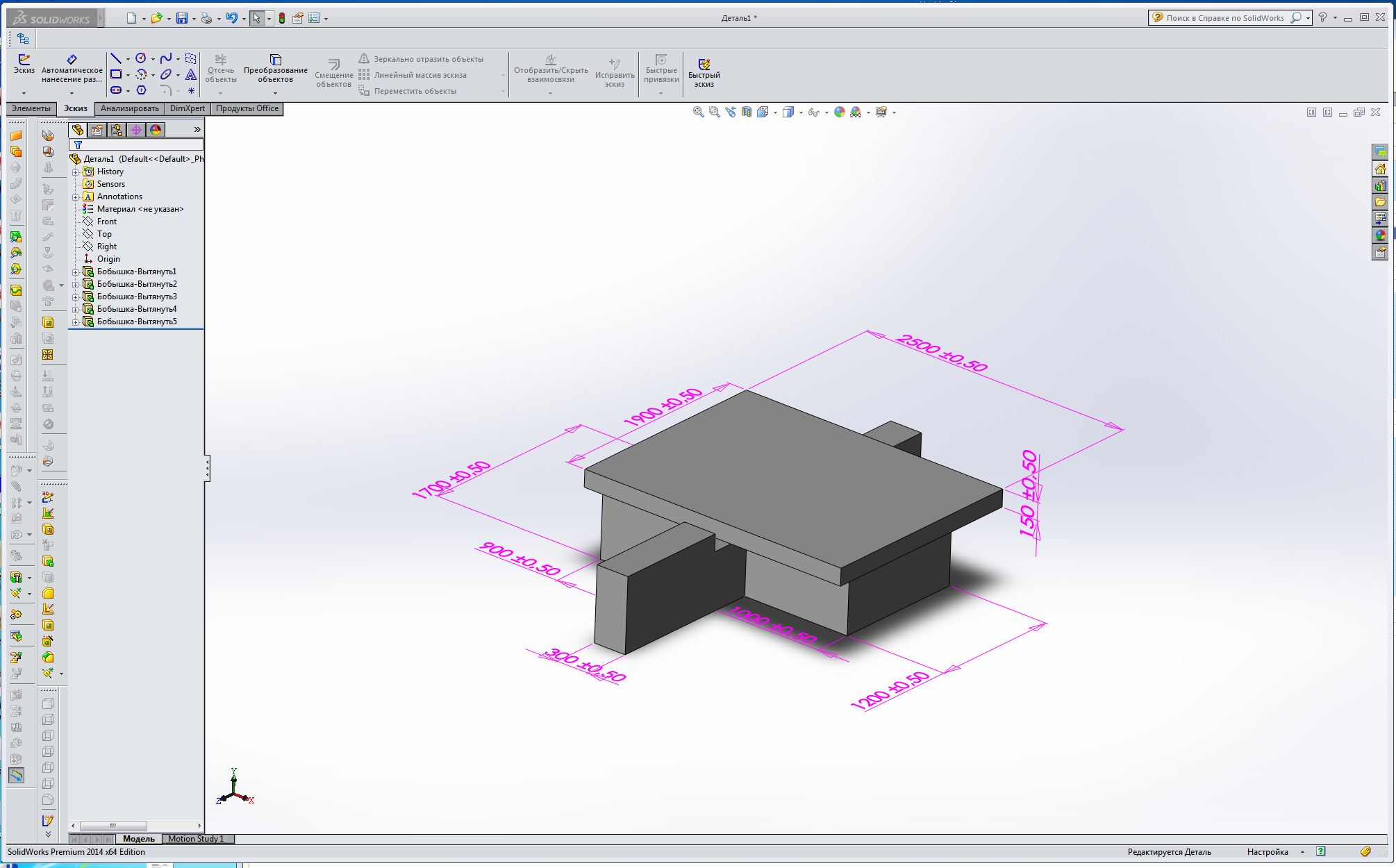Select the sketch Text tool icon
Screen dimensions: 1396x868
coord(191,74)
